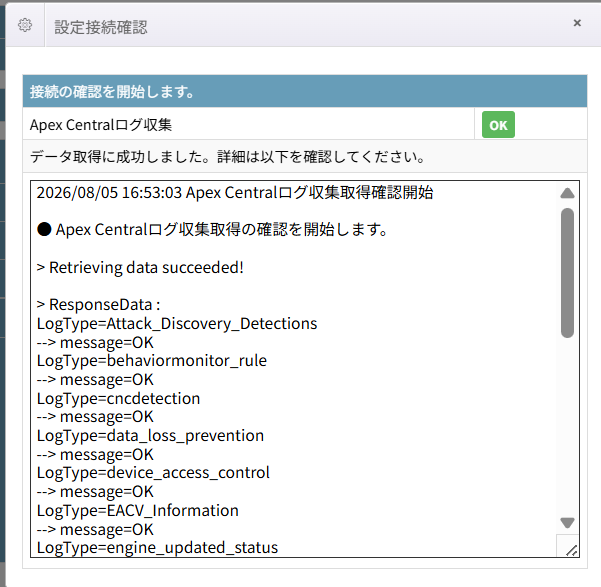Click message=OK under Attack_Discovery_Detections
This screenshot has width=601, height=587.
95,342
